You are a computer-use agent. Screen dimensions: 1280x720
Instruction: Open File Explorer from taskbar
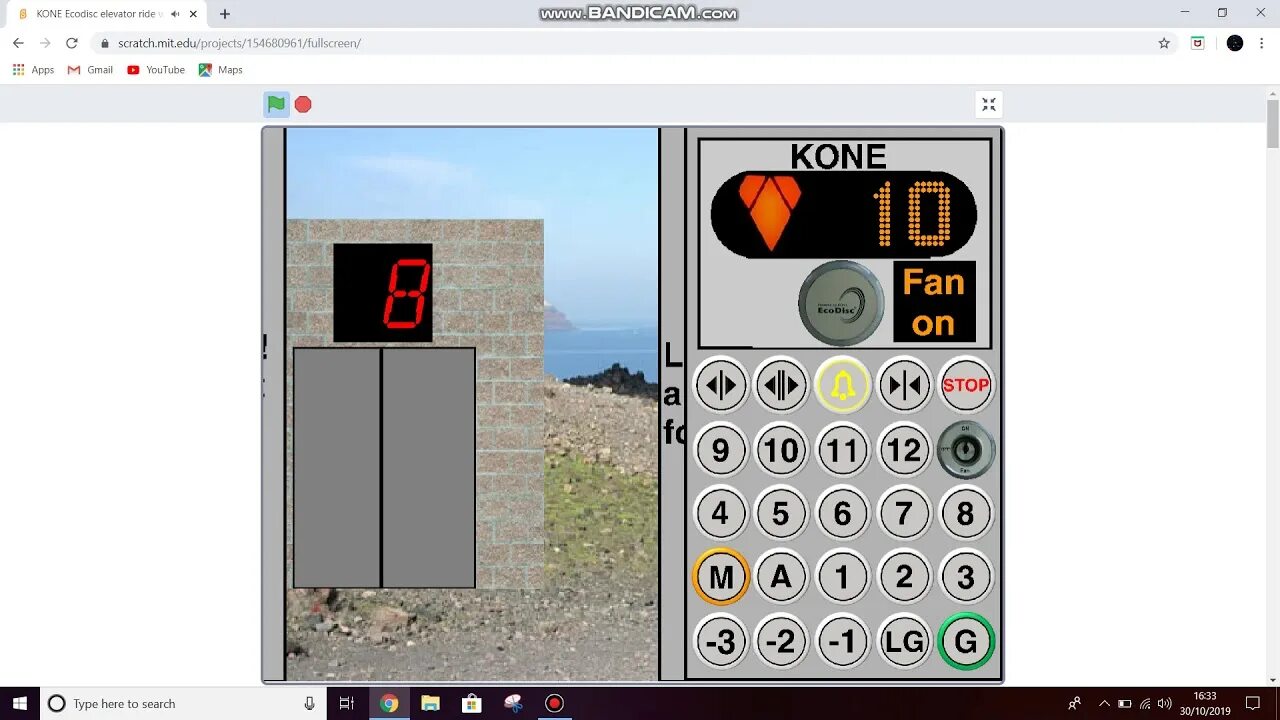[430, 703]
